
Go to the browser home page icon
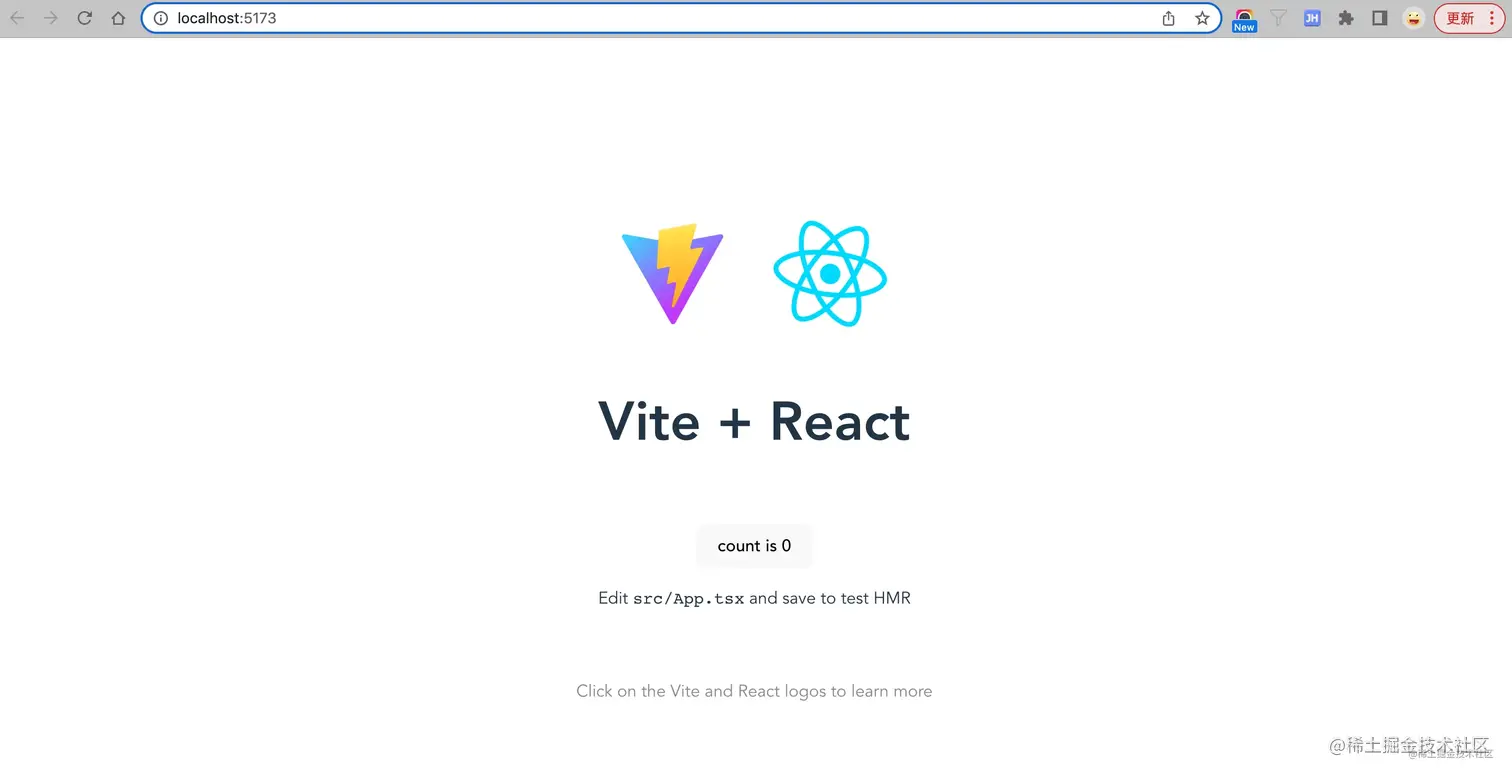[x=118, y=18]
